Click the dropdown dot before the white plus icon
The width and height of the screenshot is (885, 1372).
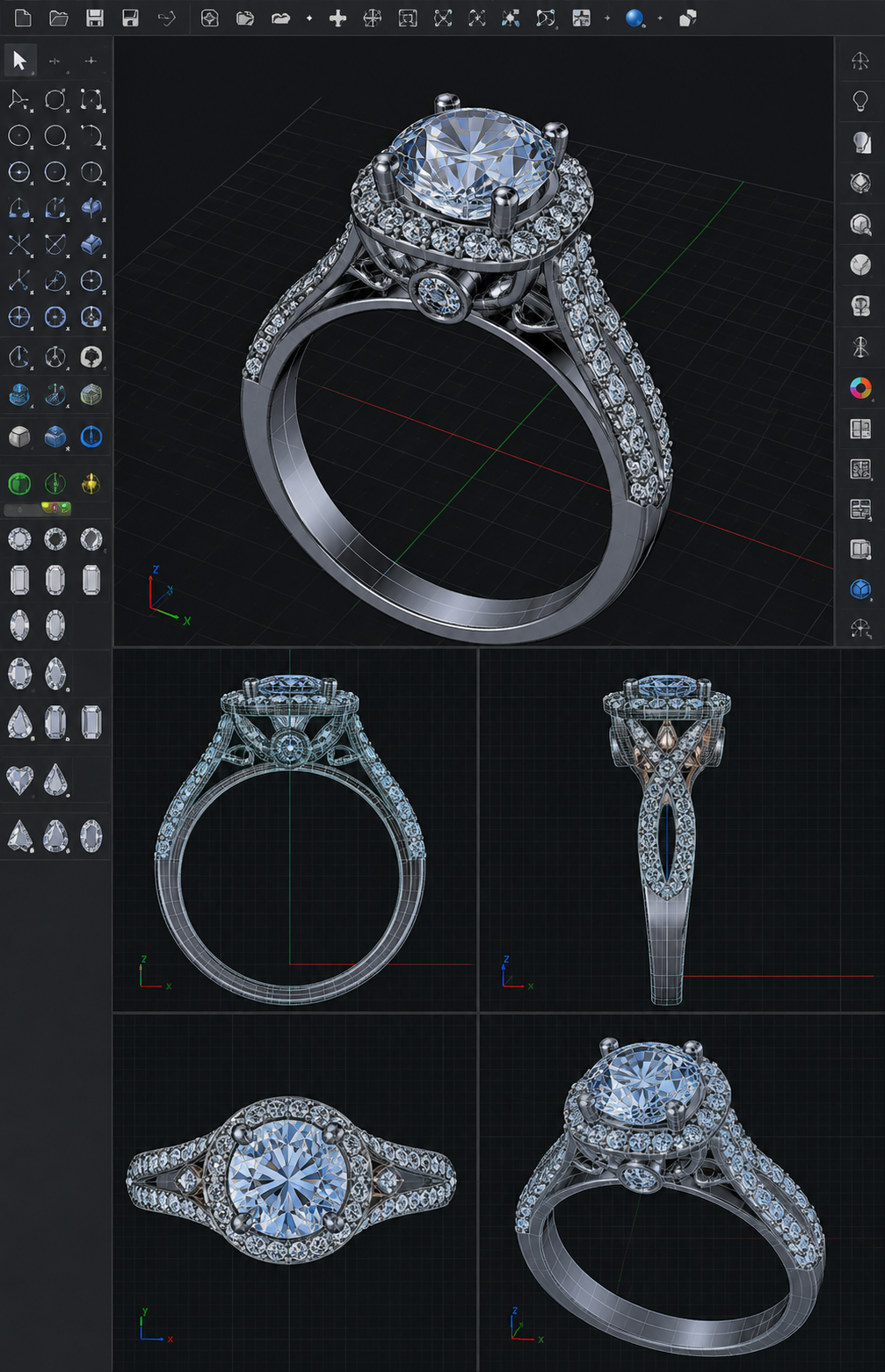coord(309,18)
